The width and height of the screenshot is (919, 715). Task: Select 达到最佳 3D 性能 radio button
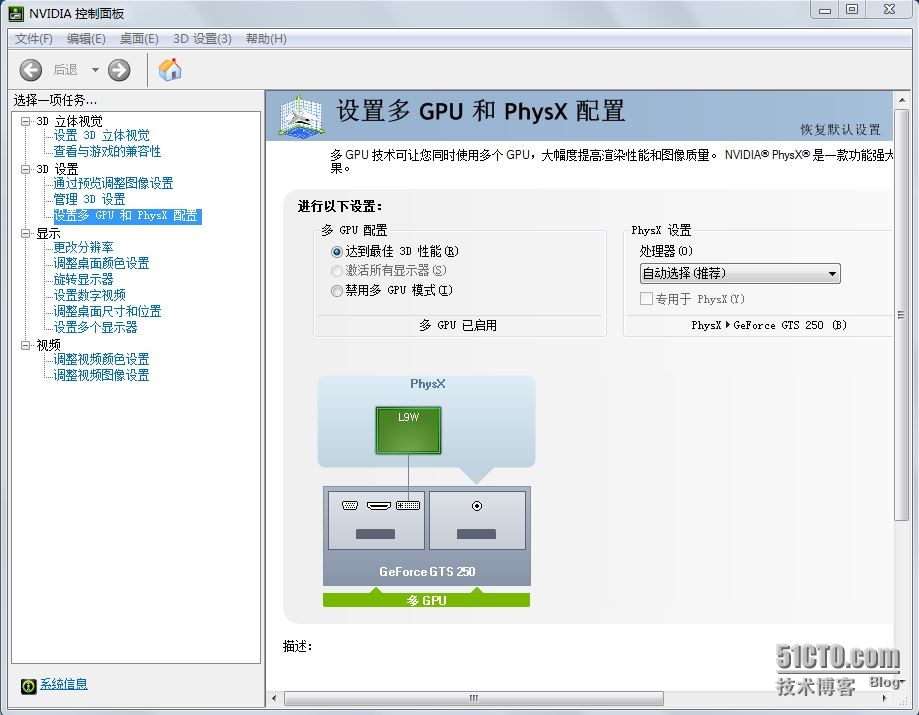coord(336,252)
